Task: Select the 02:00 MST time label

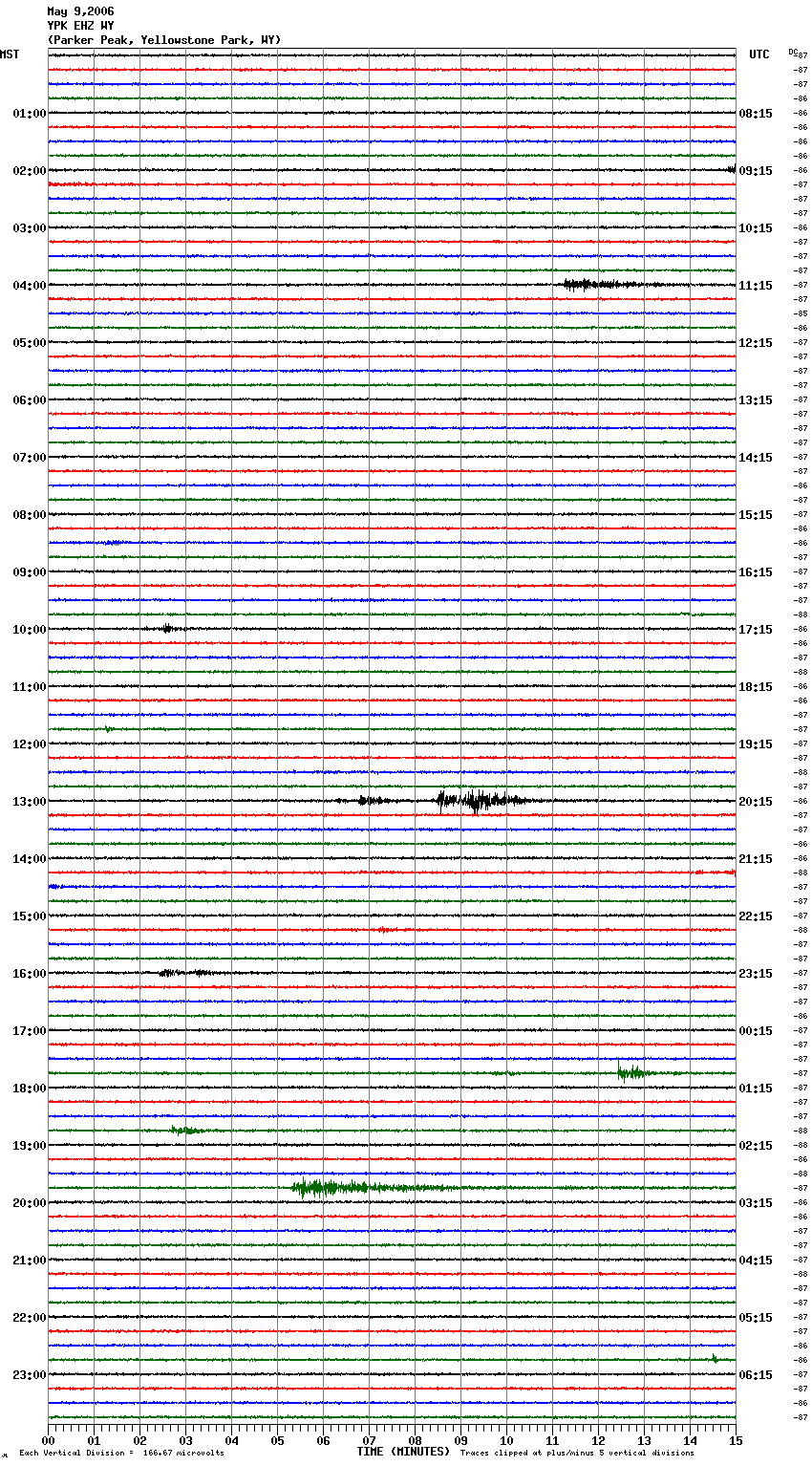Action: 30,171
